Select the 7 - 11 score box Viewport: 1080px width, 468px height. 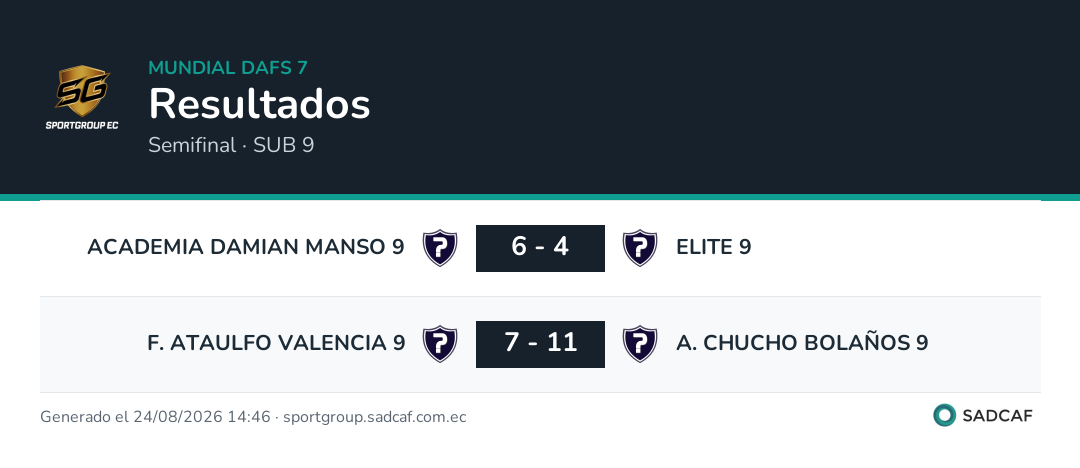(x=540, y=344)
